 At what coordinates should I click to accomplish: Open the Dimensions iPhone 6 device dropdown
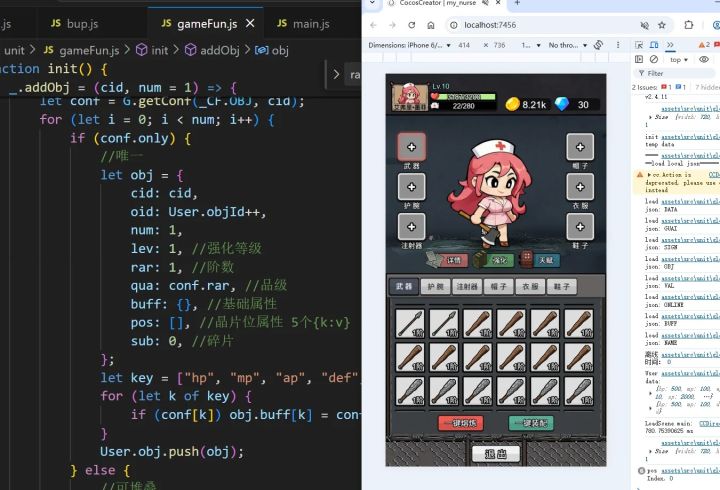pos(409,45)
